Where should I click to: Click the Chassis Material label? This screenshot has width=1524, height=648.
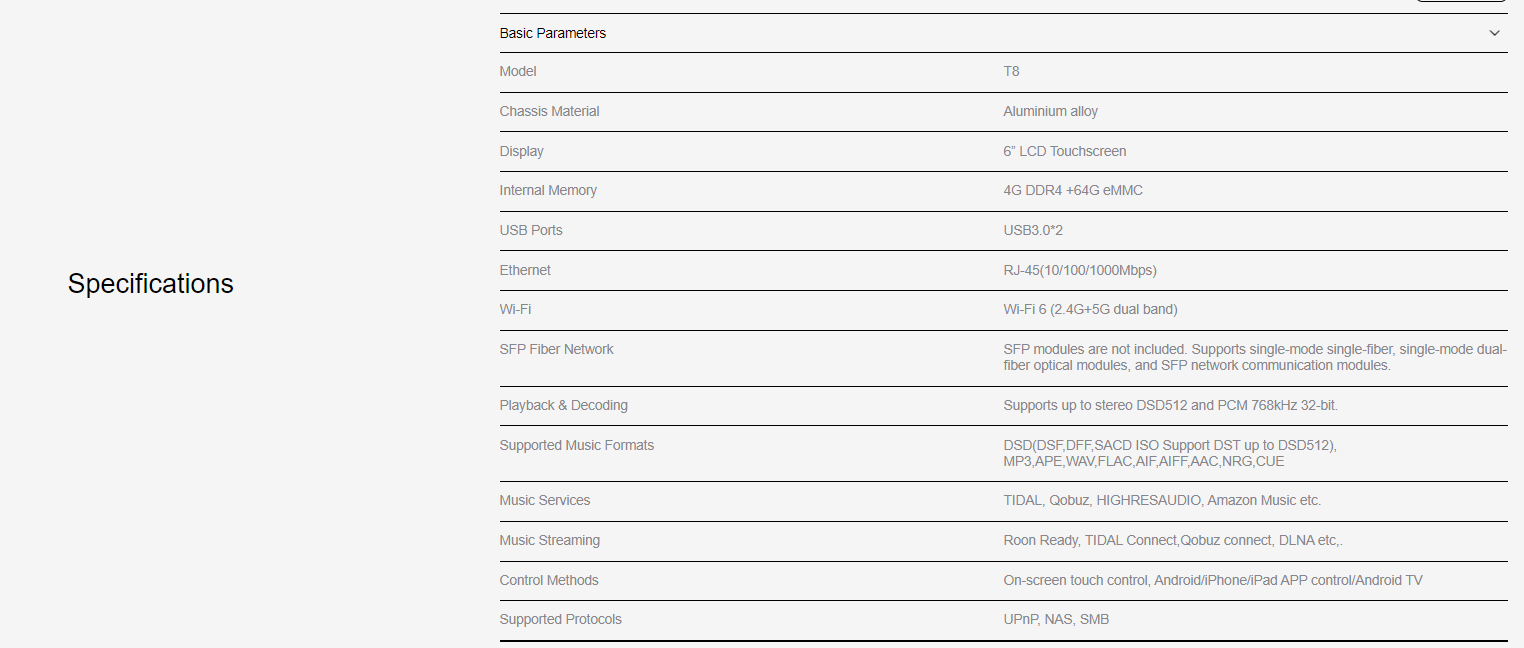[x=549, y=111]
